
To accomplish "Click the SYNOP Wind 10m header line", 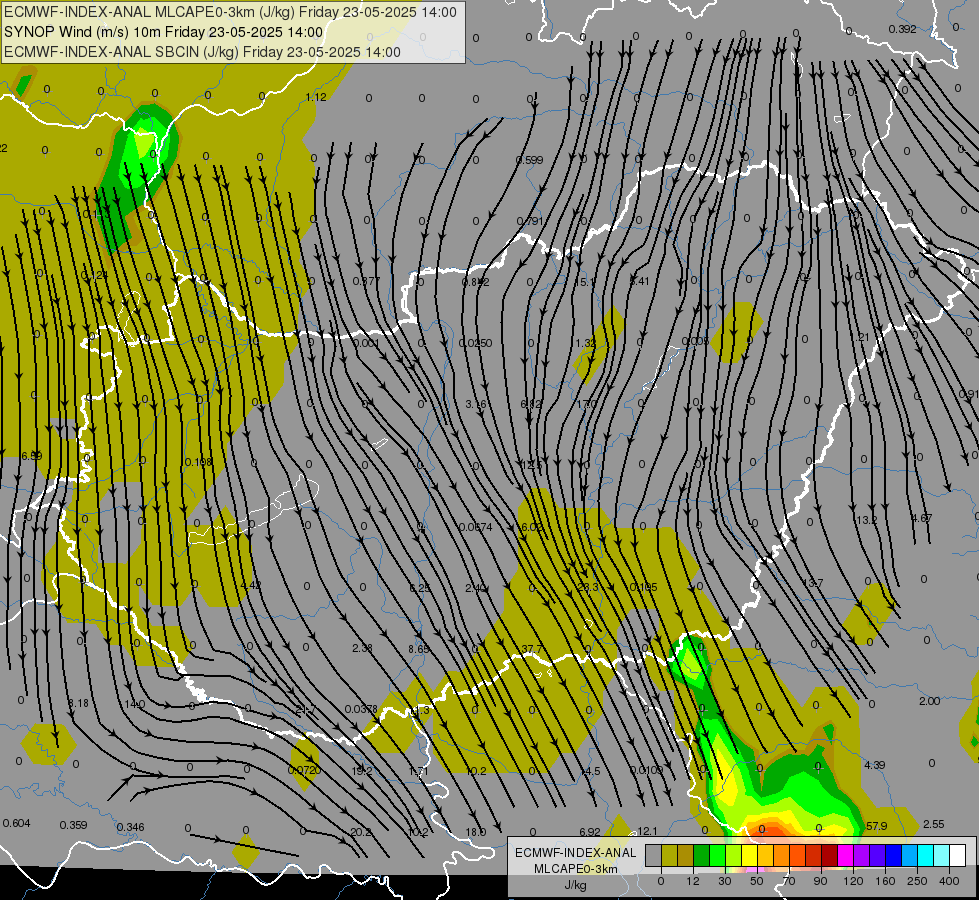I will (164, 32).
